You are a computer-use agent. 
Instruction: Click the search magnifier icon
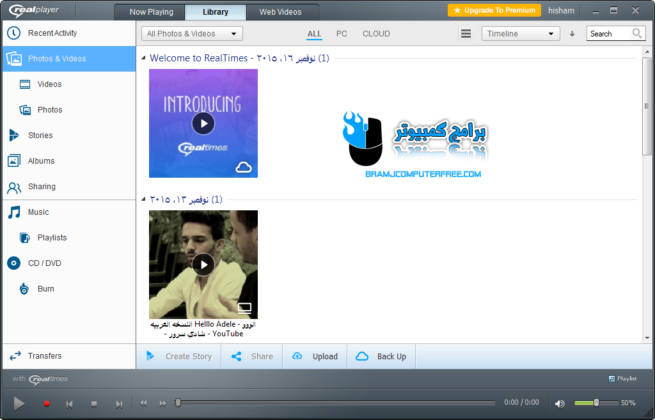pos(637,33)
